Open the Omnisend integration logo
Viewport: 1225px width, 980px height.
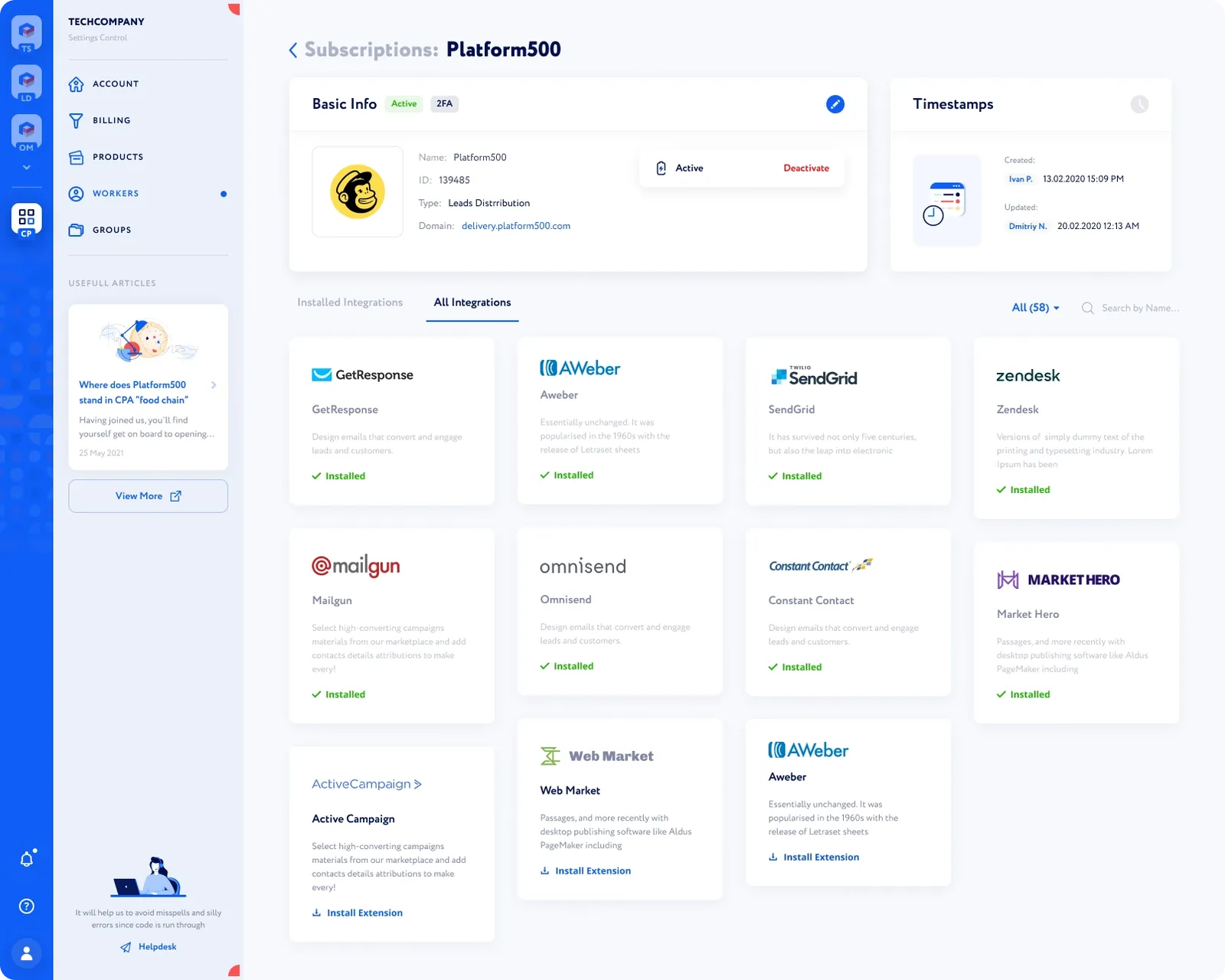[583, 567]
